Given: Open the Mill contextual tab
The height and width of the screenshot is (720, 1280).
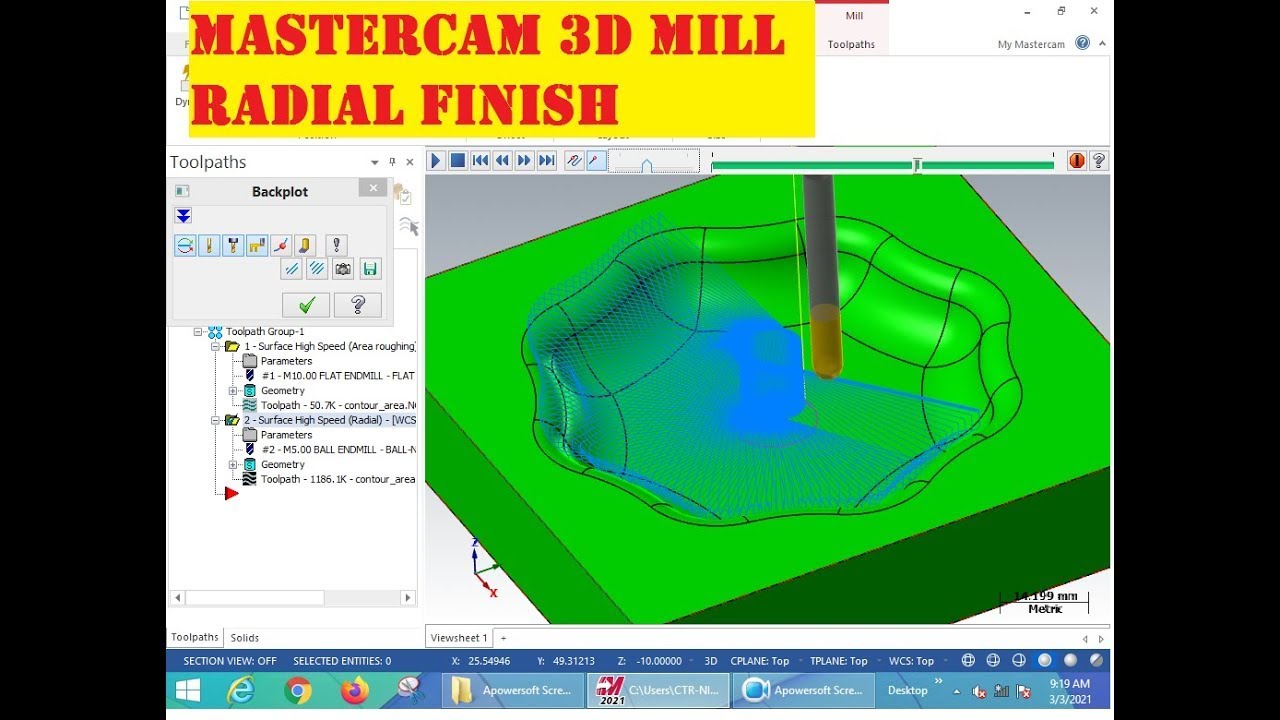Looking at the screenshot, I should (x=854, y=16).
